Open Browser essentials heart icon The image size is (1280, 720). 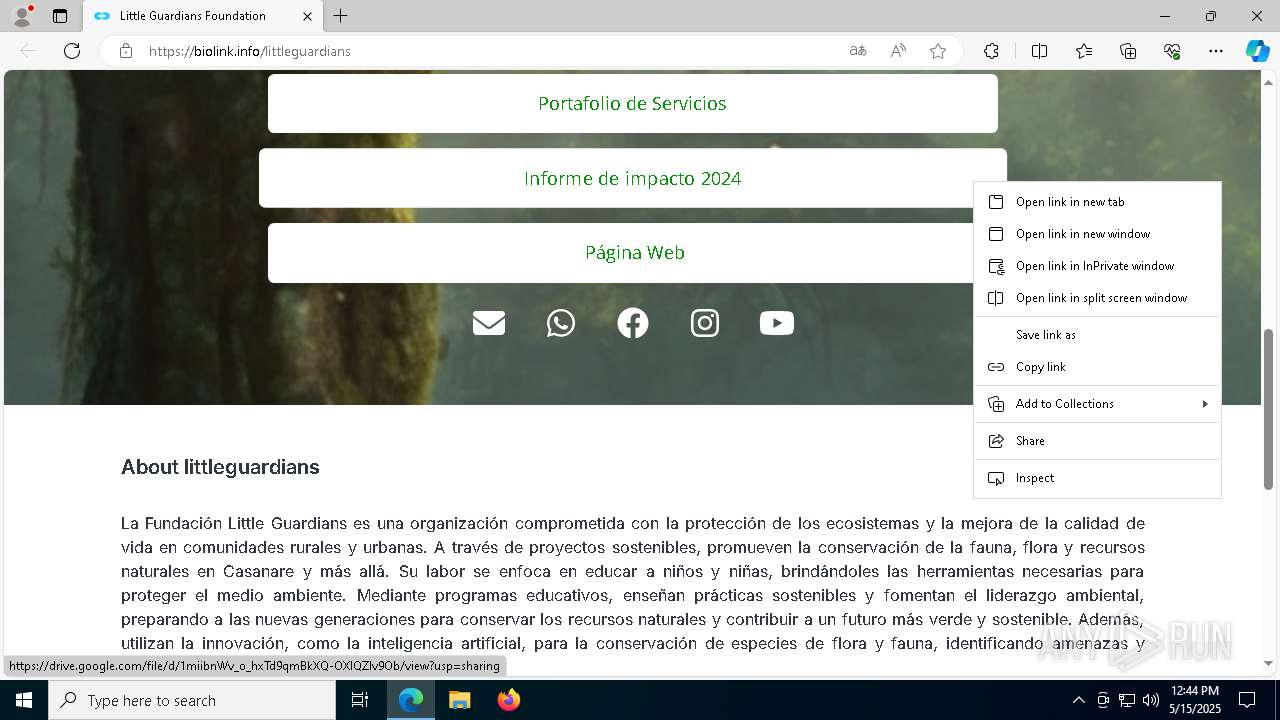[x=1172, y=51]
